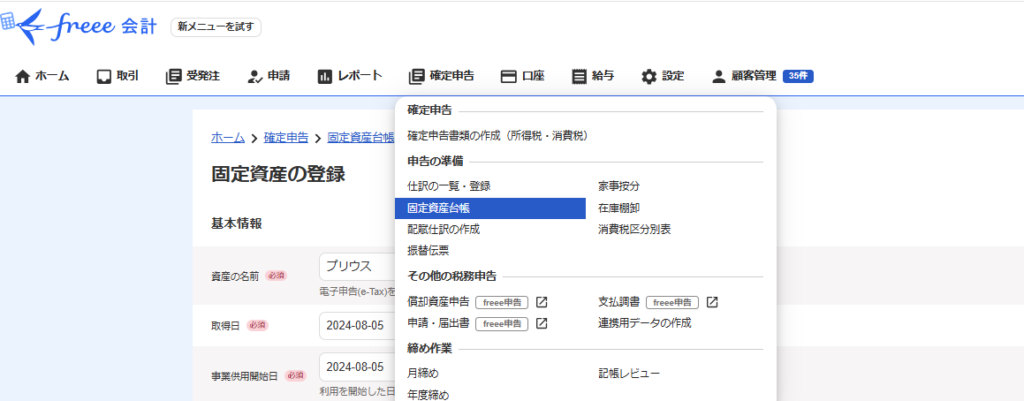Image resolution: width=1024 pixels, height=401 pixels.
Task: Select 固定資産台帳 from the menu
Action: [439, 208]
